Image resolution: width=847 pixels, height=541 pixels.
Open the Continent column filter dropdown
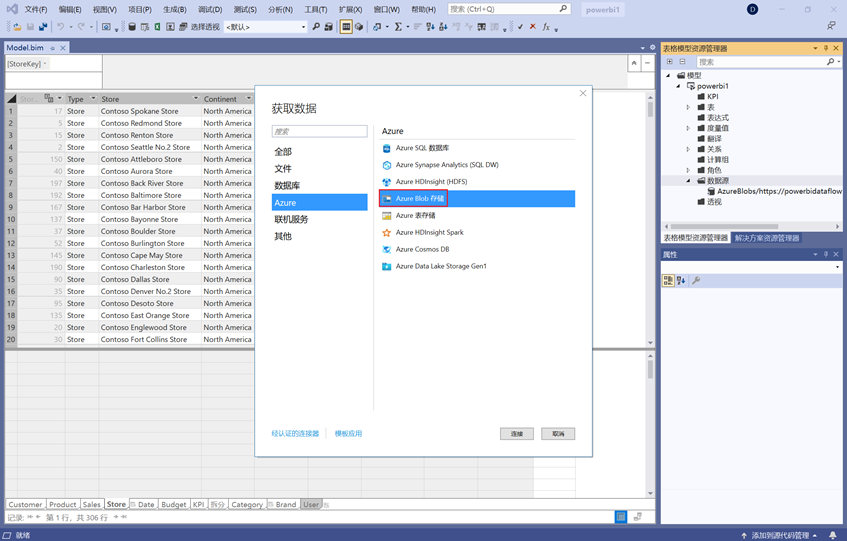pyautogui.click(x=248, y=98)
